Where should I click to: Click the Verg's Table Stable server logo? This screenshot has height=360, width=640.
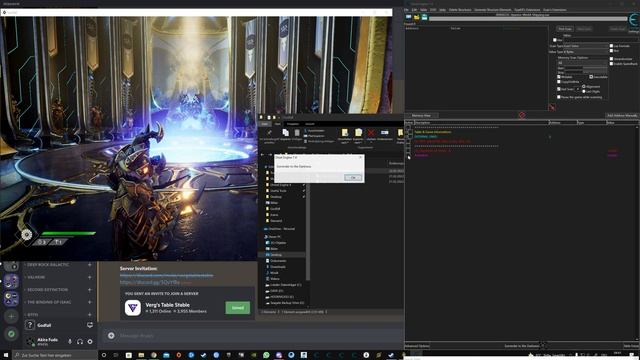133,308
